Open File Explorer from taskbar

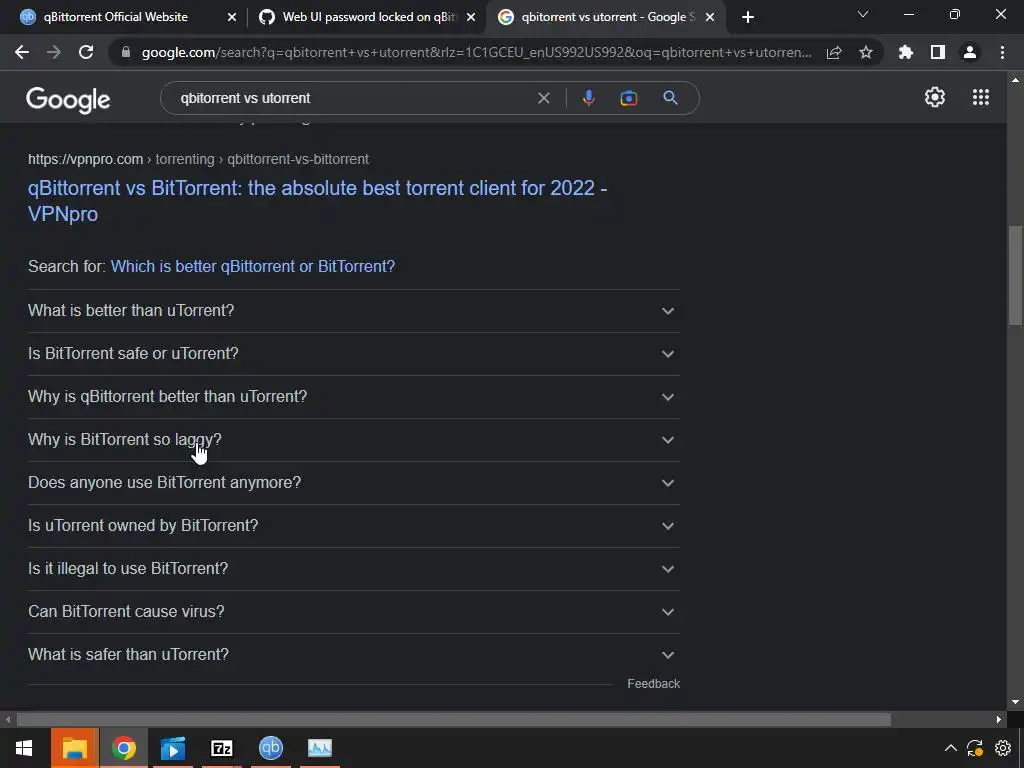[74, 748]
